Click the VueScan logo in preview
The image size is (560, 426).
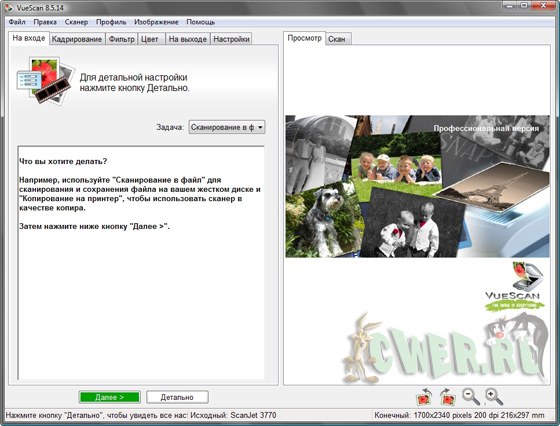pyautogui.click(x=515, y=286)
